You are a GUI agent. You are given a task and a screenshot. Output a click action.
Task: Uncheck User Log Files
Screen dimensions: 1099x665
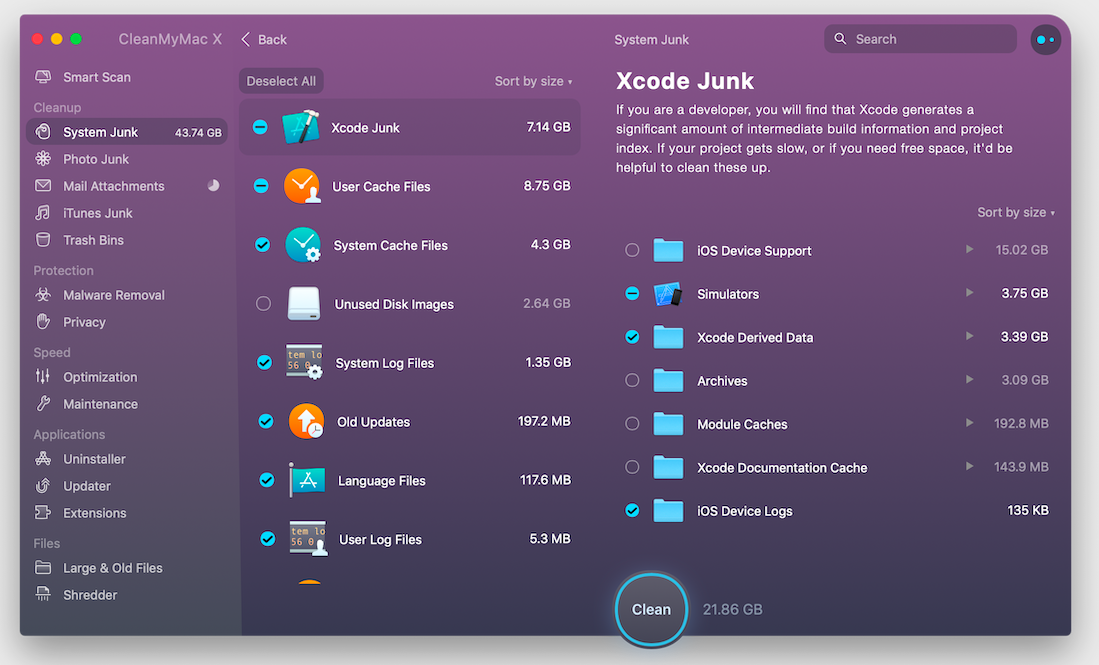click(268, 539)
